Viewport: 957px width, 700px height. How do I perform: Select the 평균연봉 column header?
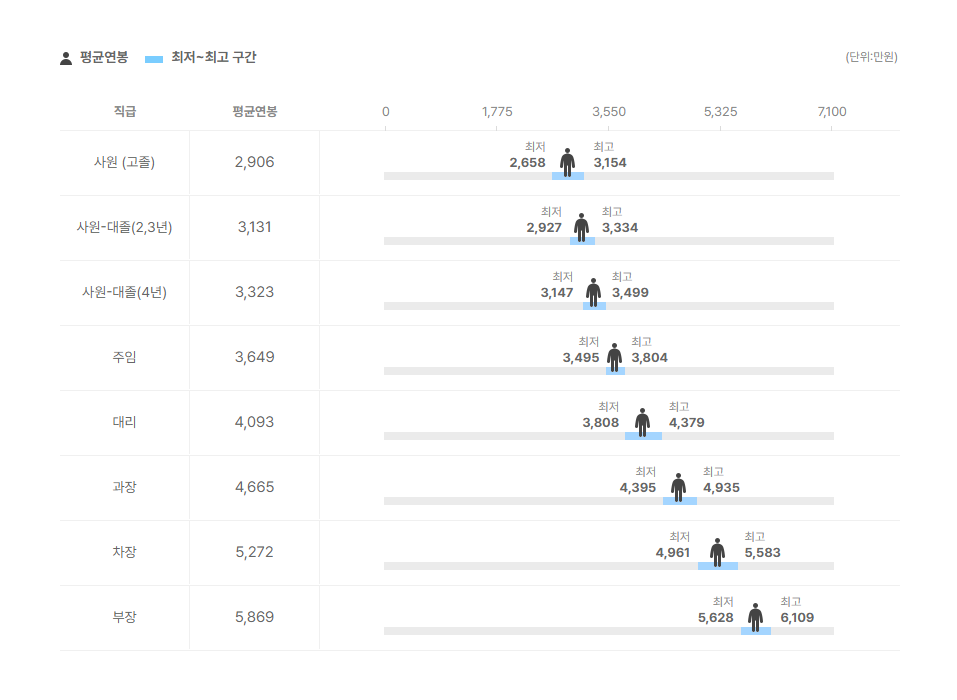[255, 111]
